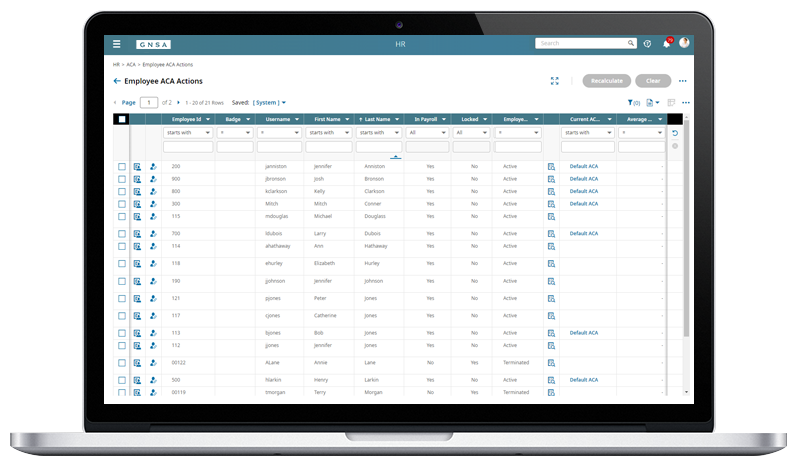Open employee profile icon for mdouglas row
797x466 pixels.
coord(153,216)
